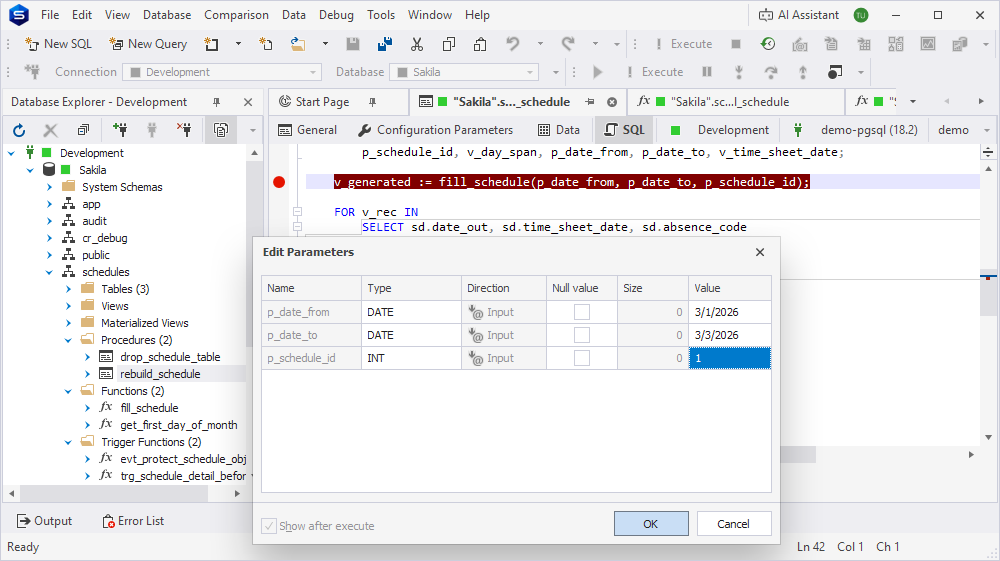Open the Output panel
The width and height of the screenshot is (1000, 561).
(x=44, y=521)
